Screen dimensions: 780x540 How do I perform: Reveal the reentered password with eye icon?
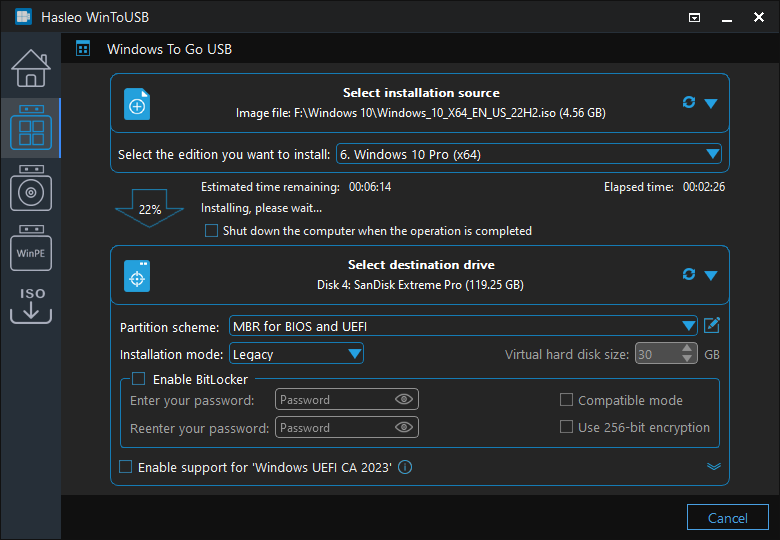(403, 427)
